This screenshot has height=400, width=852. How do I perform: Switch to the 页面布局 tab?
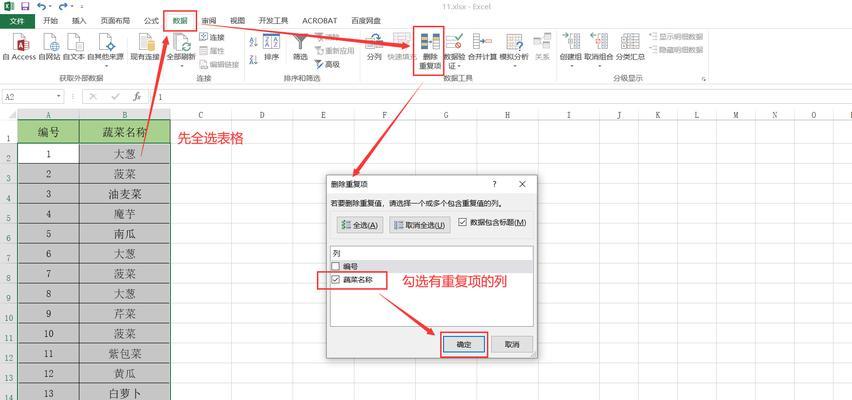pos(115,21)
